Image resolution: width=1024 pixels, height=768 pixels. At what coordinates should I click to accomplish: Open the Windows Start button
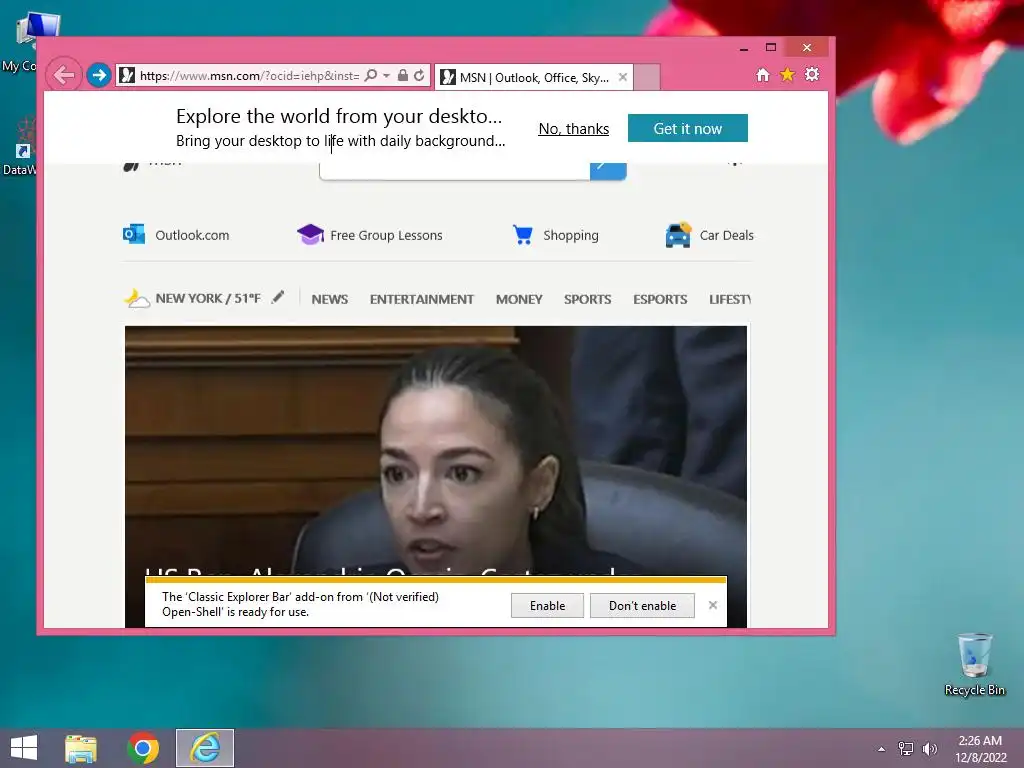tap(24, 748)
